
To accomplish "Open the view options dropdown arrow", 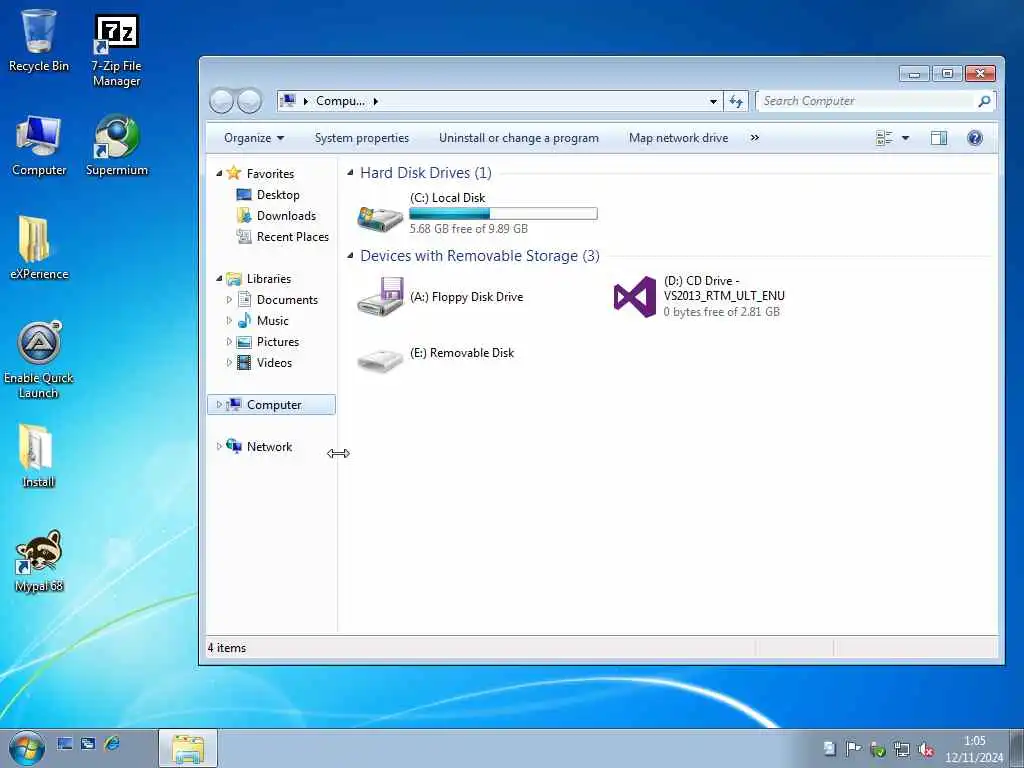I will 905,138.
